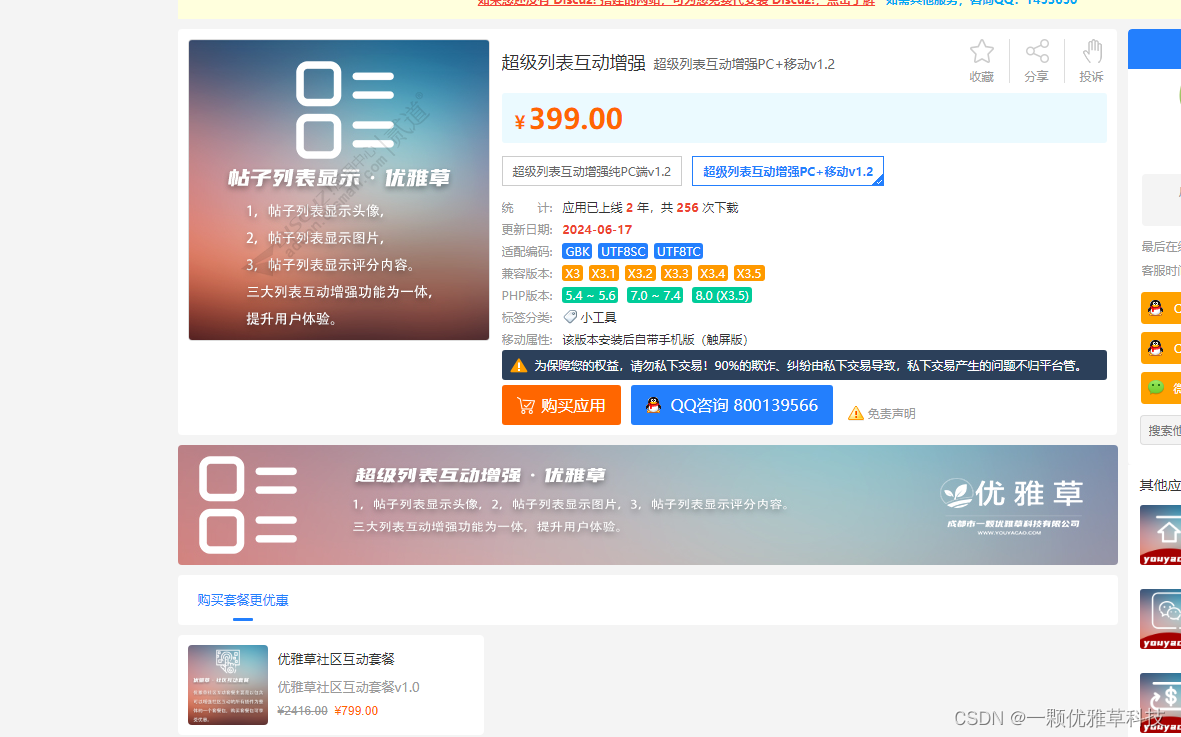The width and height of the screenshot is (1181, 737).
Task: Open the 小工具 tag category link
Action: [x=598, y=318]
